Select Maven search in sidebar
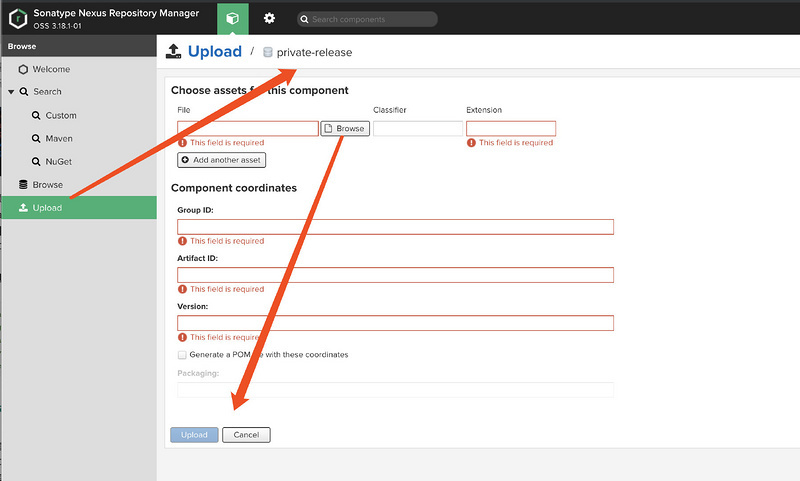The height and width of the screenshot is (481, 800). (x=59, y=139)
